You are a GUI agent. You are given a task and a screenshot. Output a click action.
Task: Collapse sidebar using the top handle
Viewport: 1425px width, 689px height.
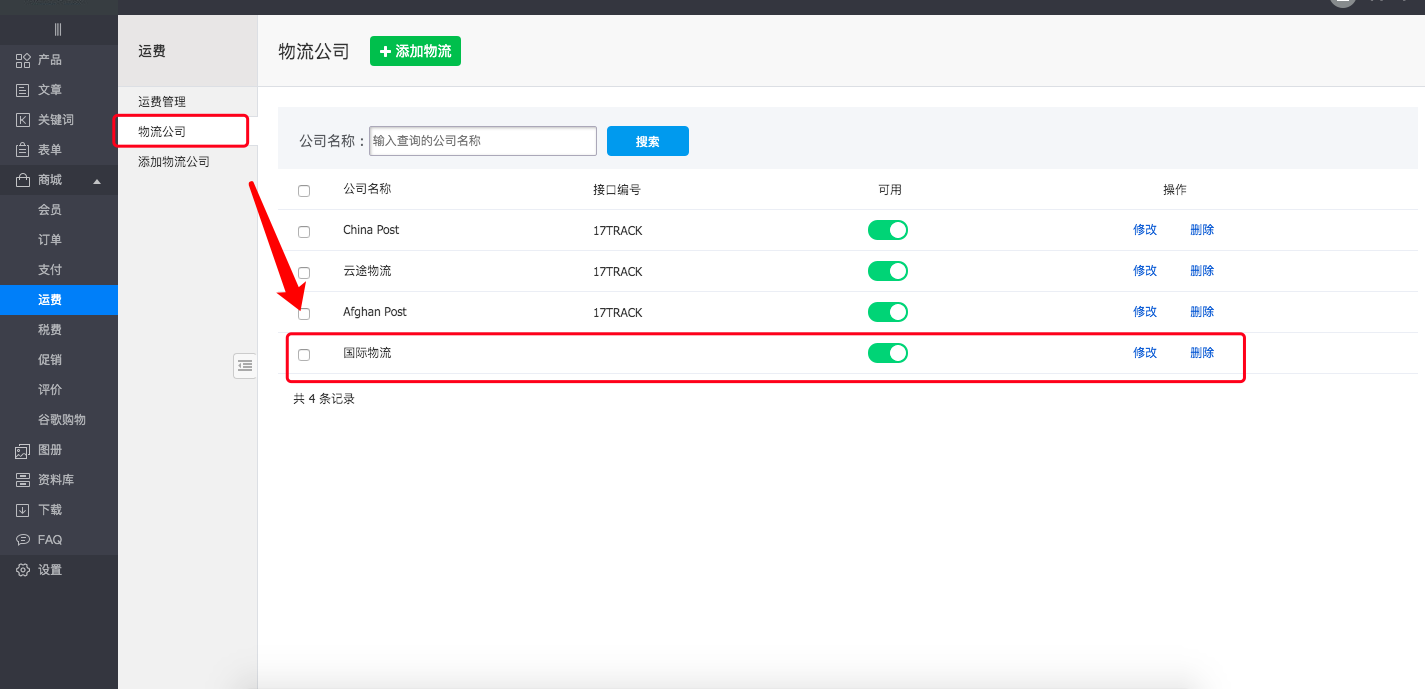click(58, 30)
